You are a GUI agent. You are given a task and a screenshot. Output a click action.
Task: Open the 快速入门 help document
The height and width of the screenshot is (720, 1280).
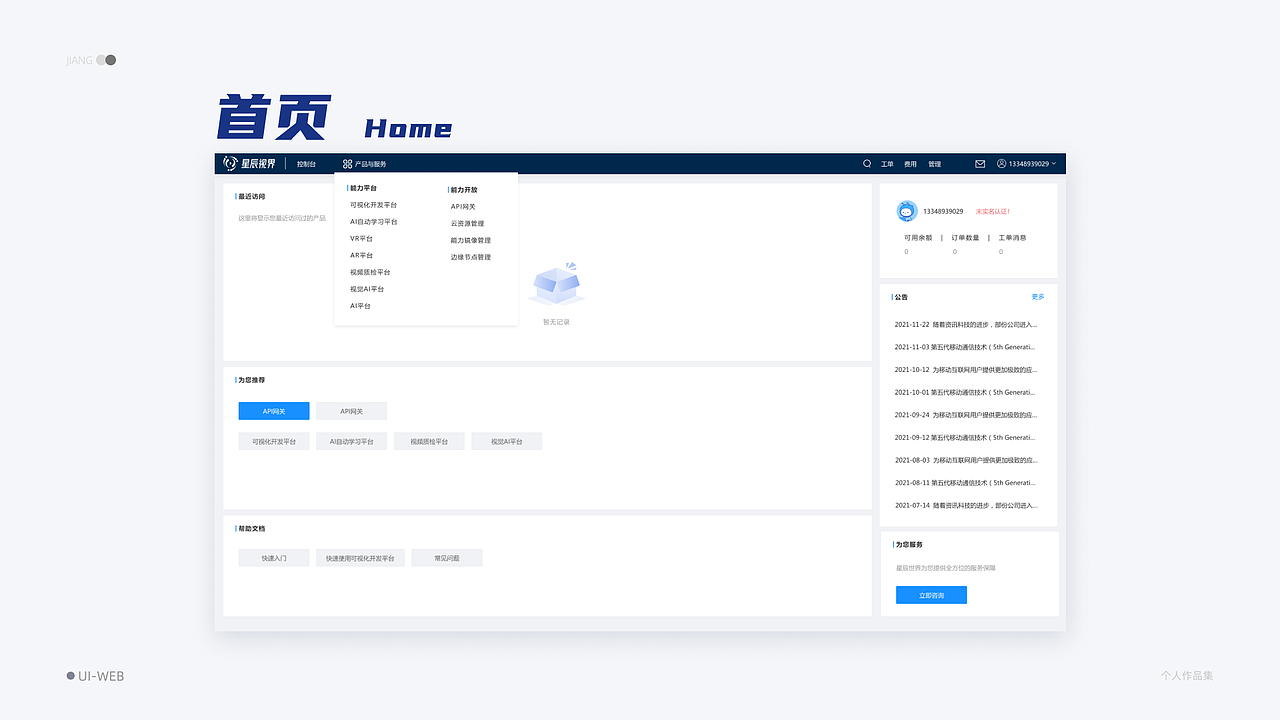(274, 558)
